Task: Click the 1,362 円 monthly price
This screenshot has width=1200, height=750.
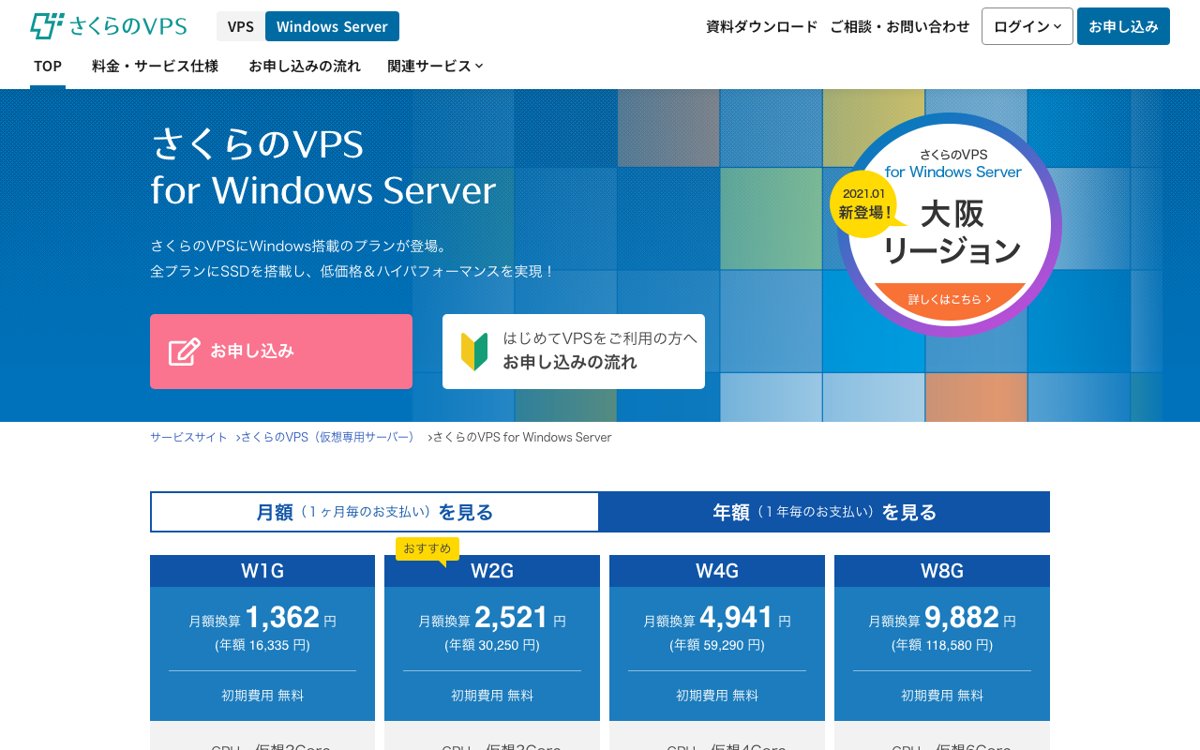Action: (290, 617)
